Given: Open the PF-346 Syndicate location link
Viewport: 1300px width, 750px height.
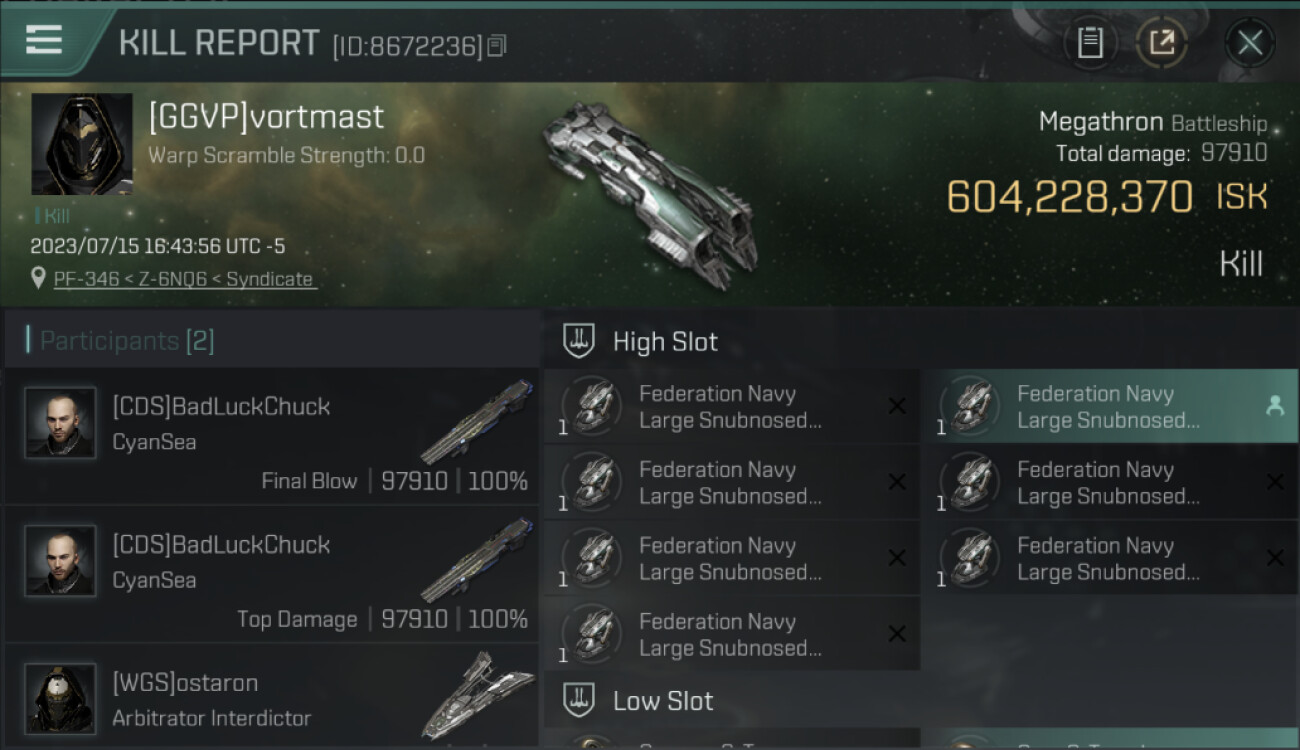Looking at the screenshot, I should [x=184, y=279].
